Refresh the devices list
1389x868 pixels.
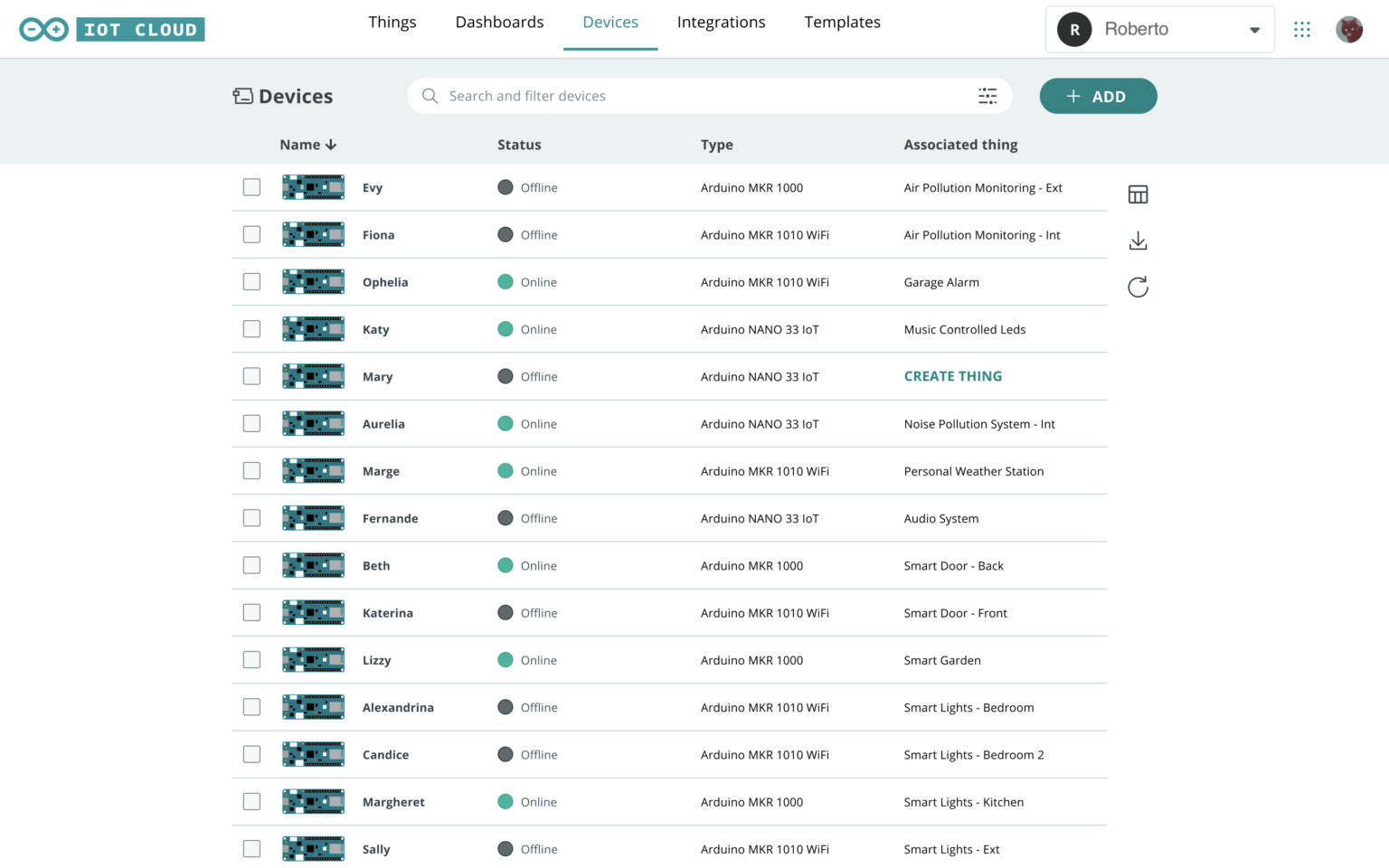pos(1138,287)
